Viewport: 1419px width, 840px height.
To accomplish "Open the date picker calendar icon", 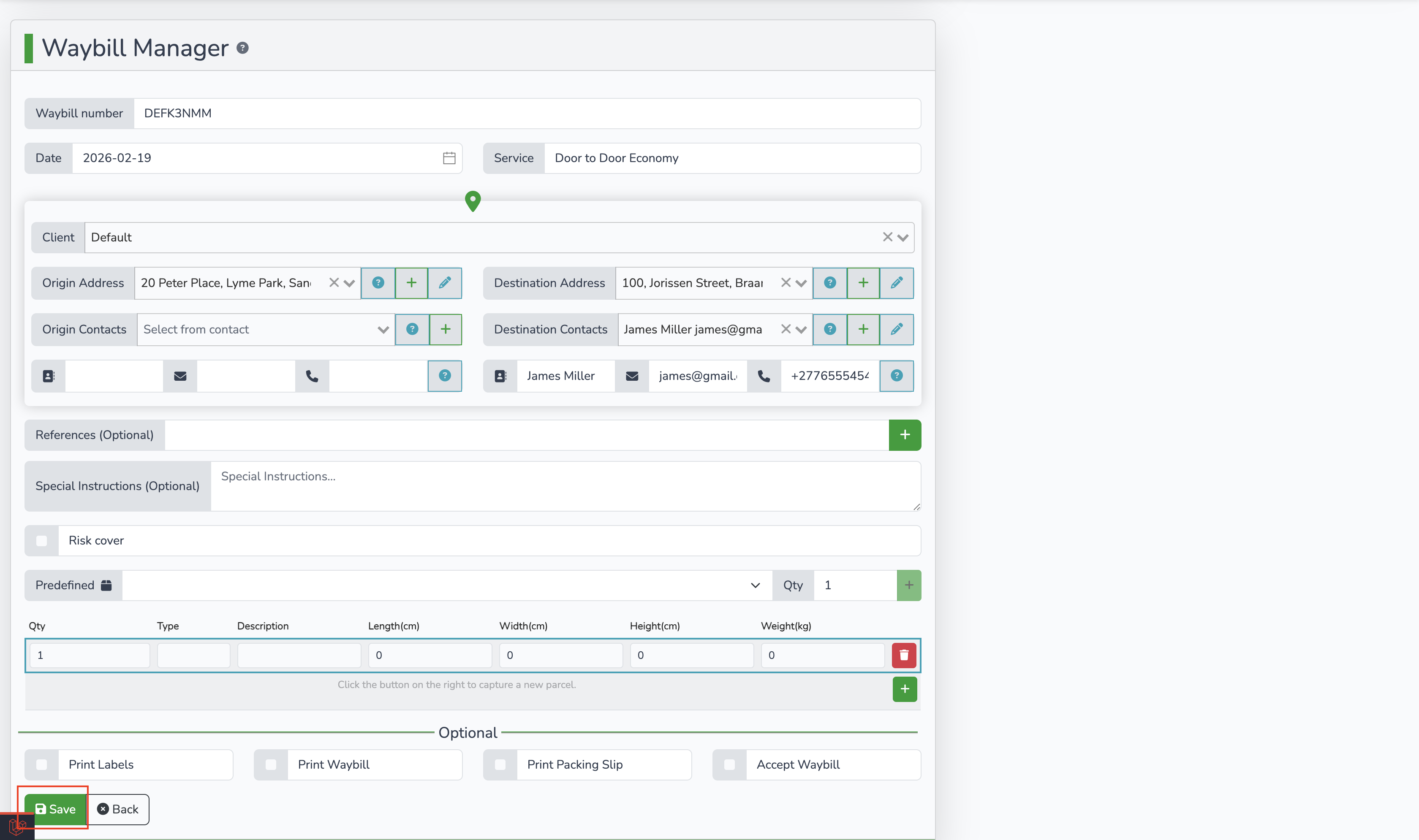I will (449, 158).
